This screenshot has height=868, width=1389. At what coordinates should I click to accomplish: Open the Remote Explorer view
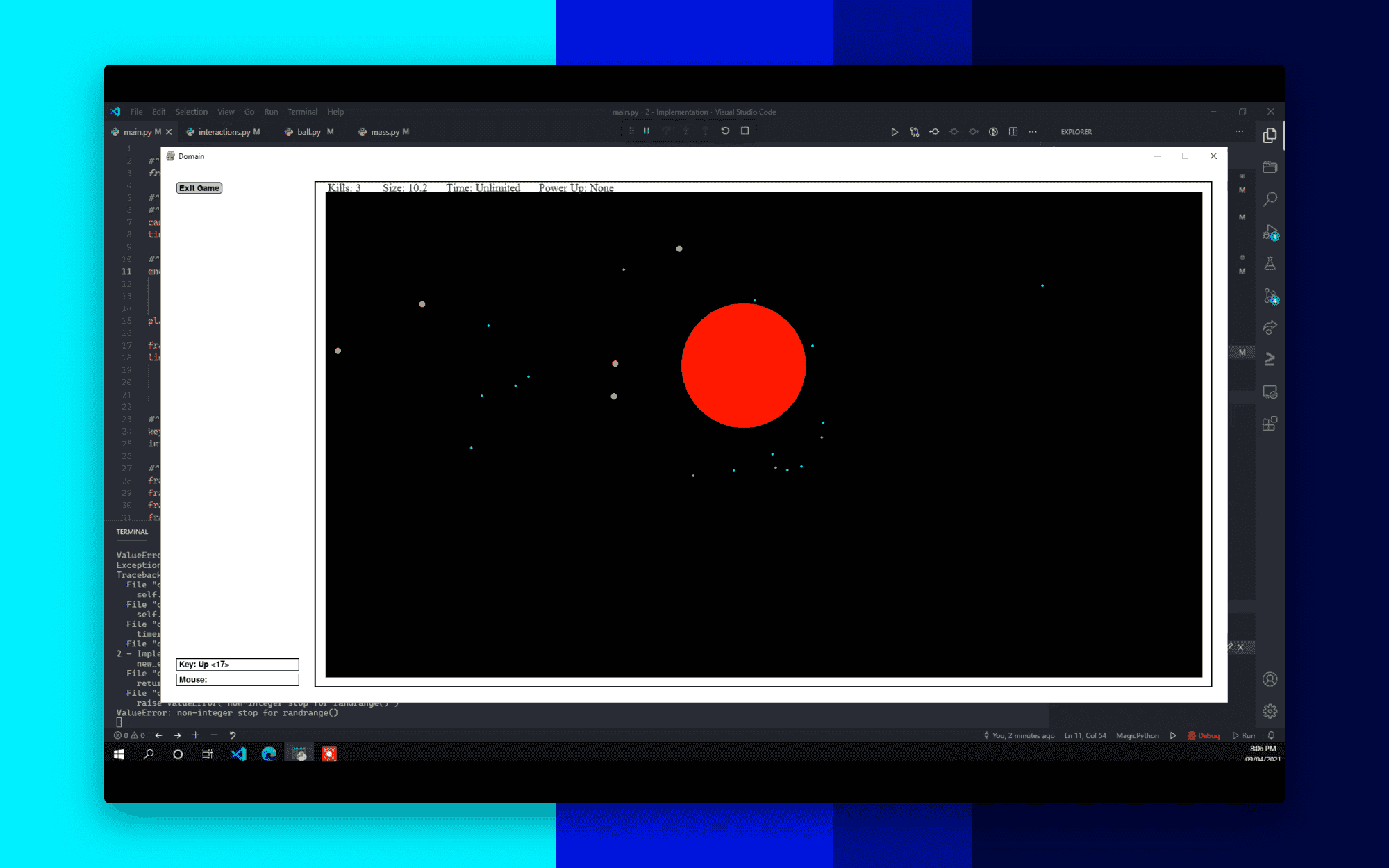(x=1270, y=392)
